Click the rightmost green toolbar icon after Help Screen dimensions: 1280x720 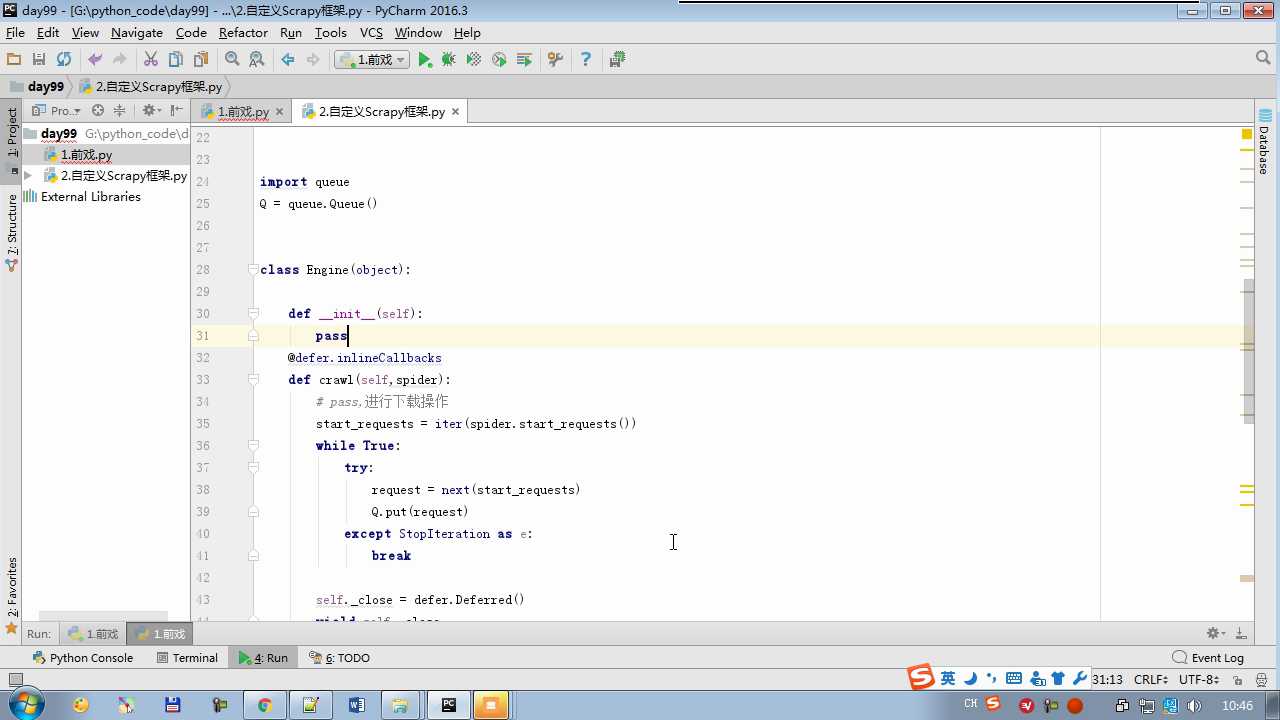point(617,60)
